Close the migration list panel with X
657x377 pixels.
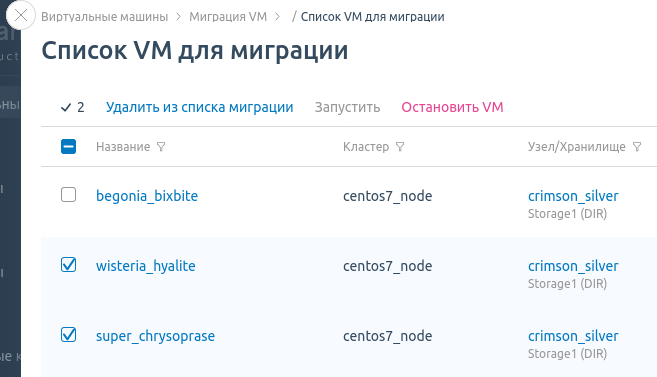tap(21, 16)
